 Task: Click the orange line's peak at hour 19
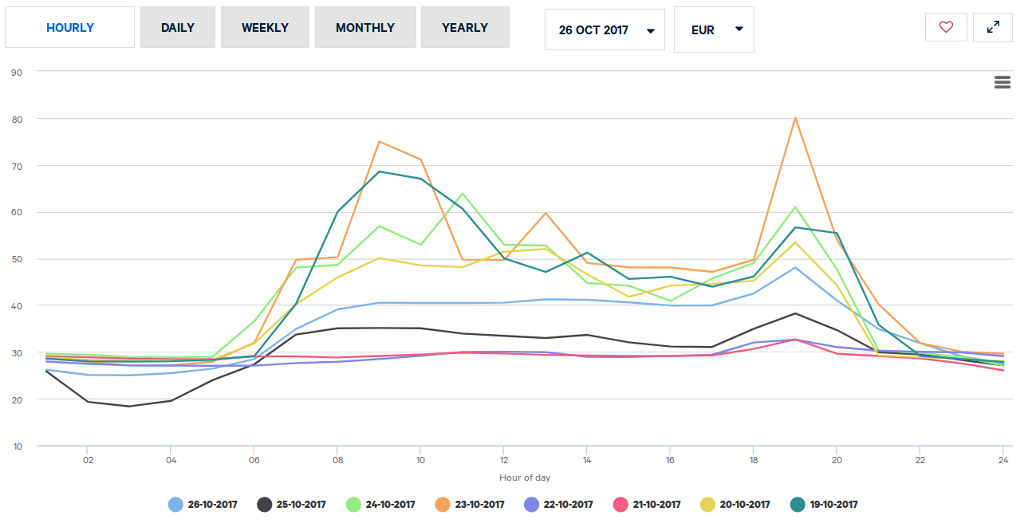795,118
